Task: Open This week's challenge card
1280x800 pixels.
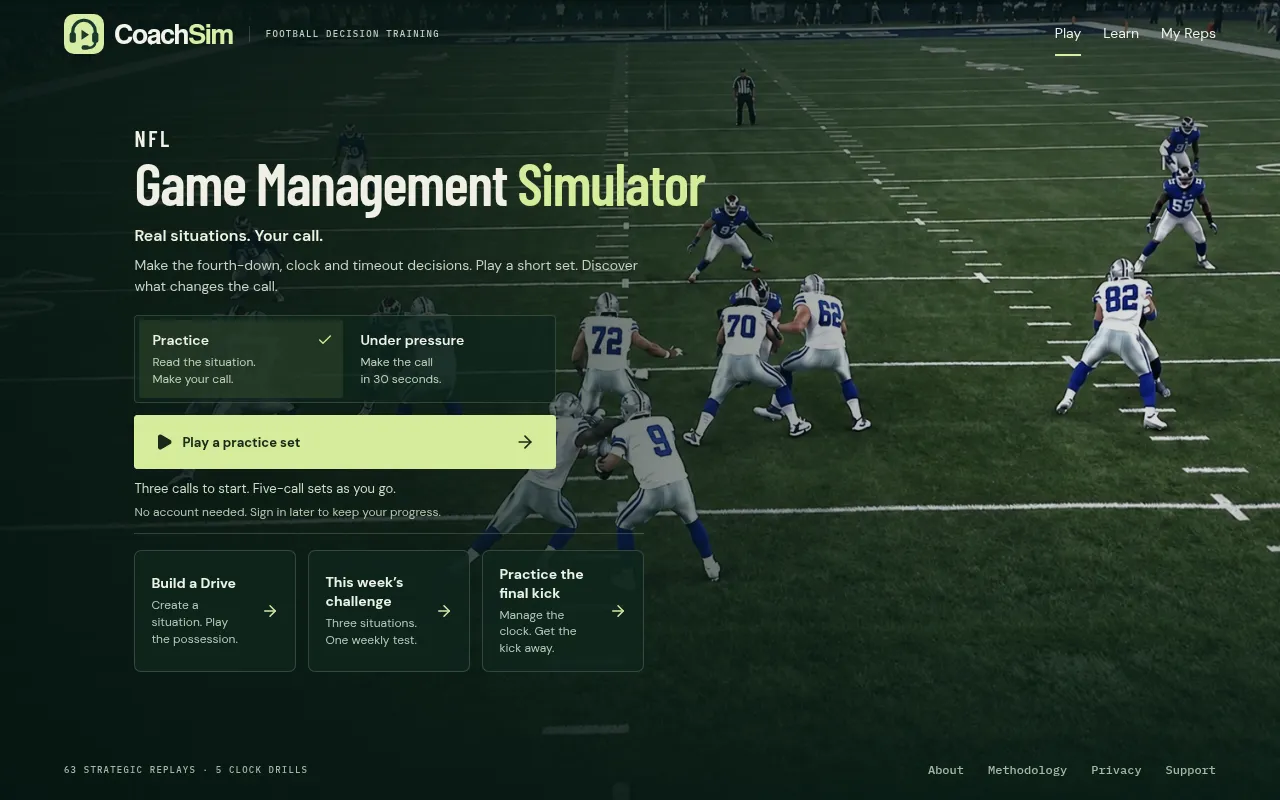Action: [x=389, y=611]
